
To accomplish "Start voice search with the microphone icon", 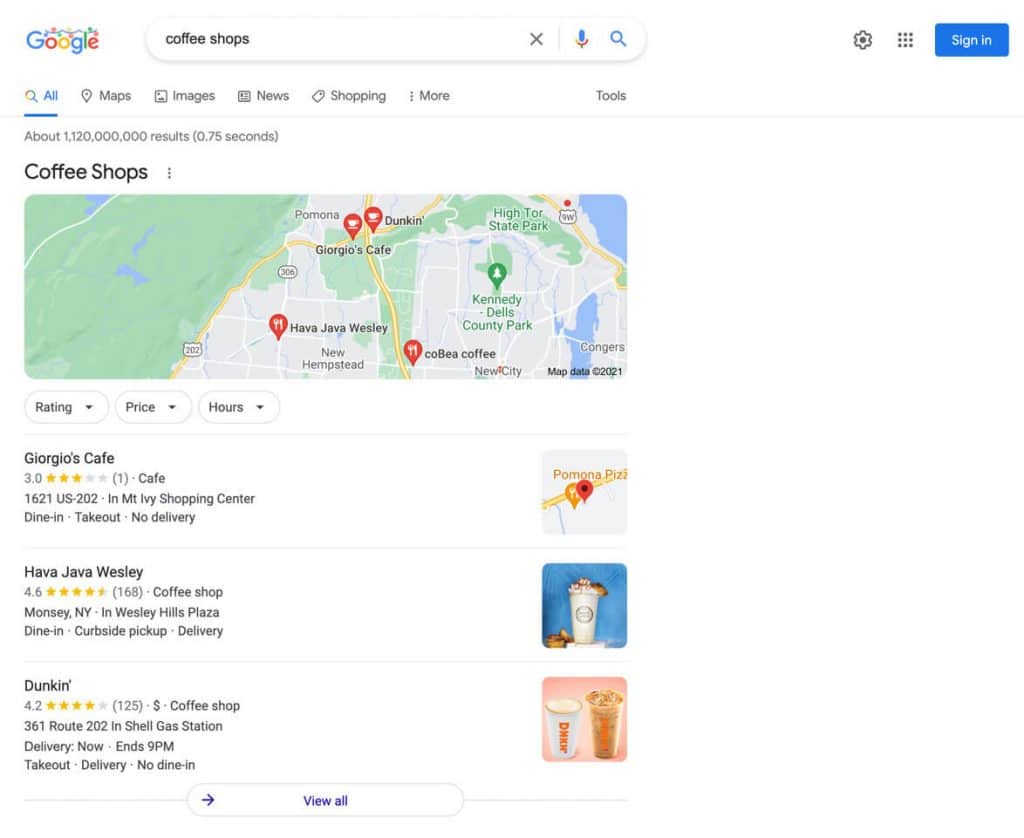I will click(581, 39).
